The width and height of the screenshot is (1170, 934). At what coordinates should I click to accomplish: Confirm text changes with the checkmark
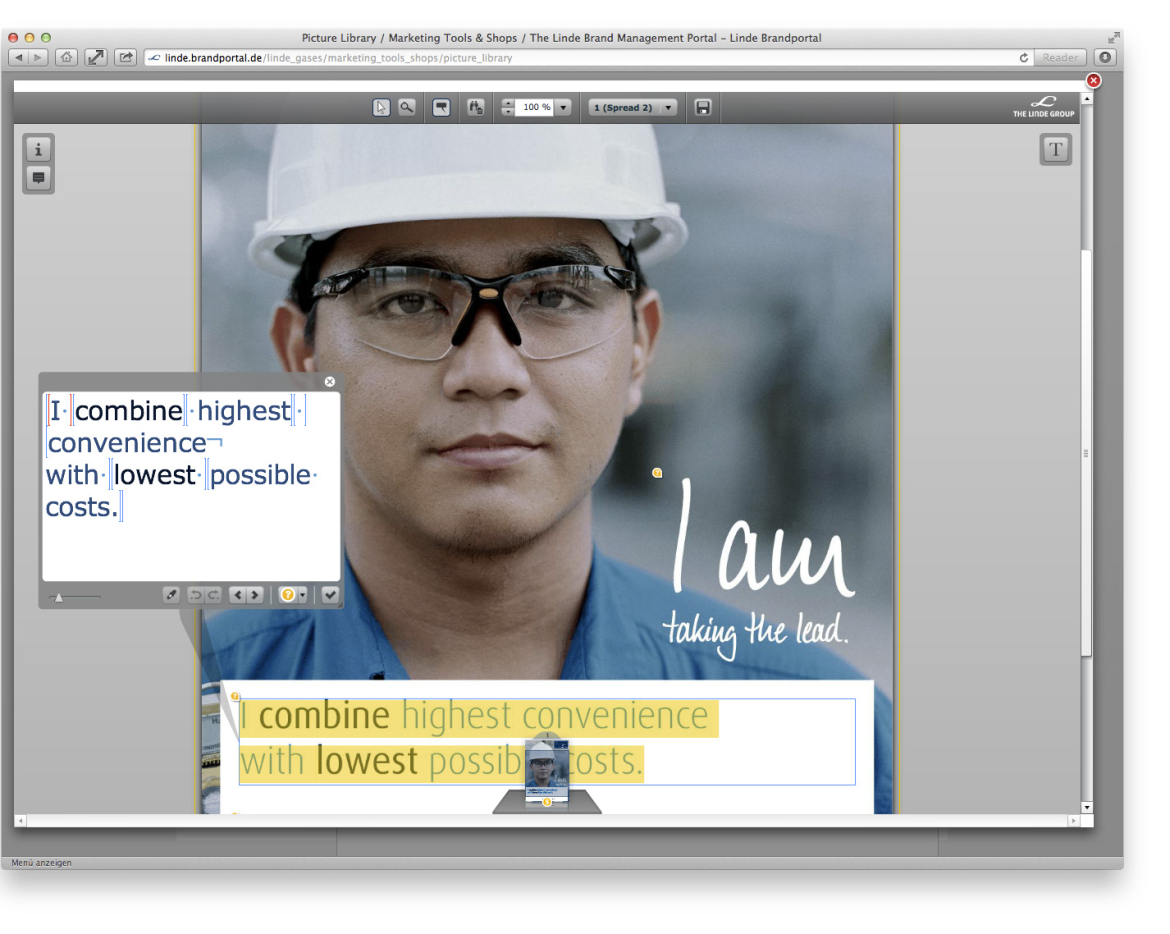click(331, 595)
